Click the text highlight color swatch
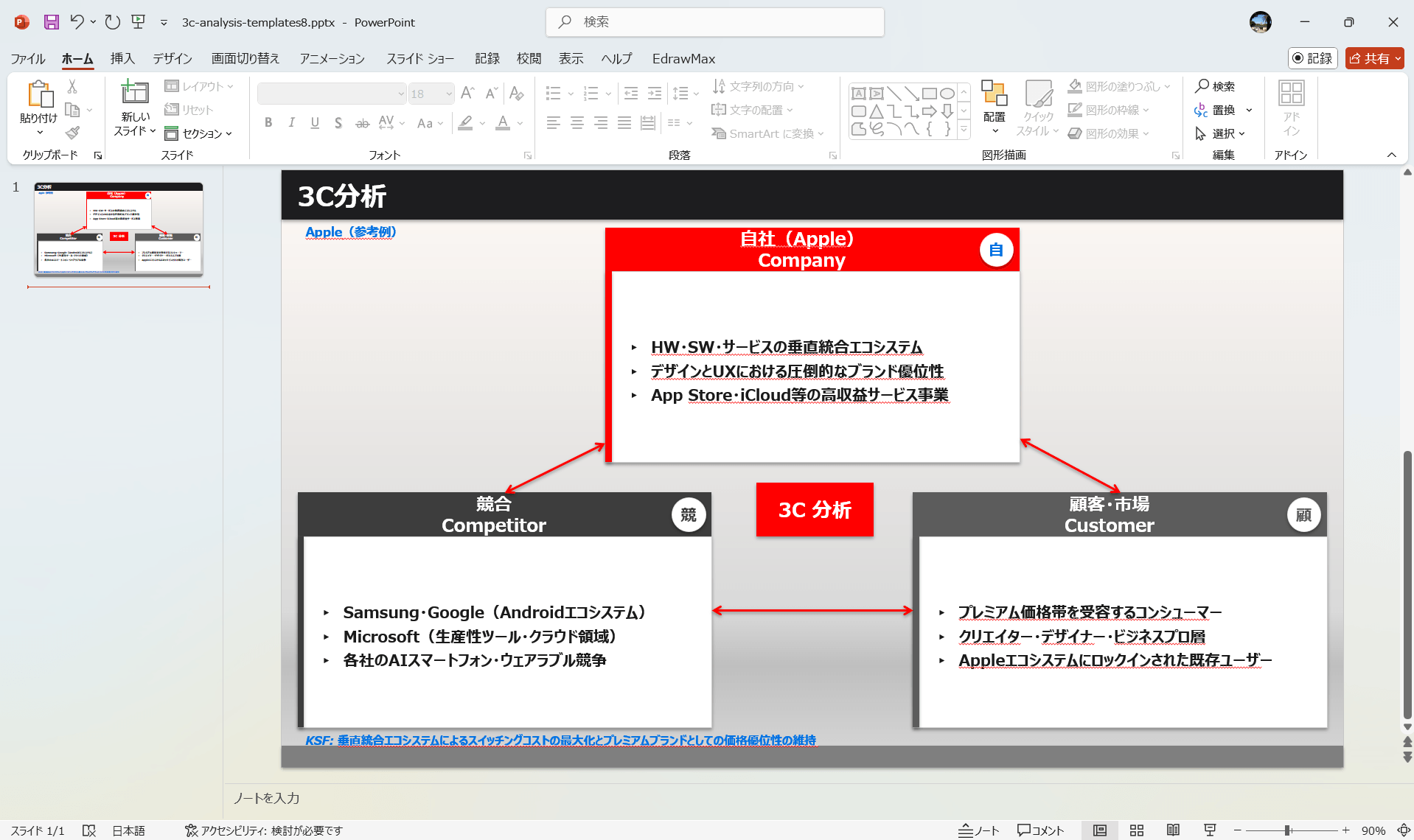This screenshot has width=1414, height=840. click(465, 123)
